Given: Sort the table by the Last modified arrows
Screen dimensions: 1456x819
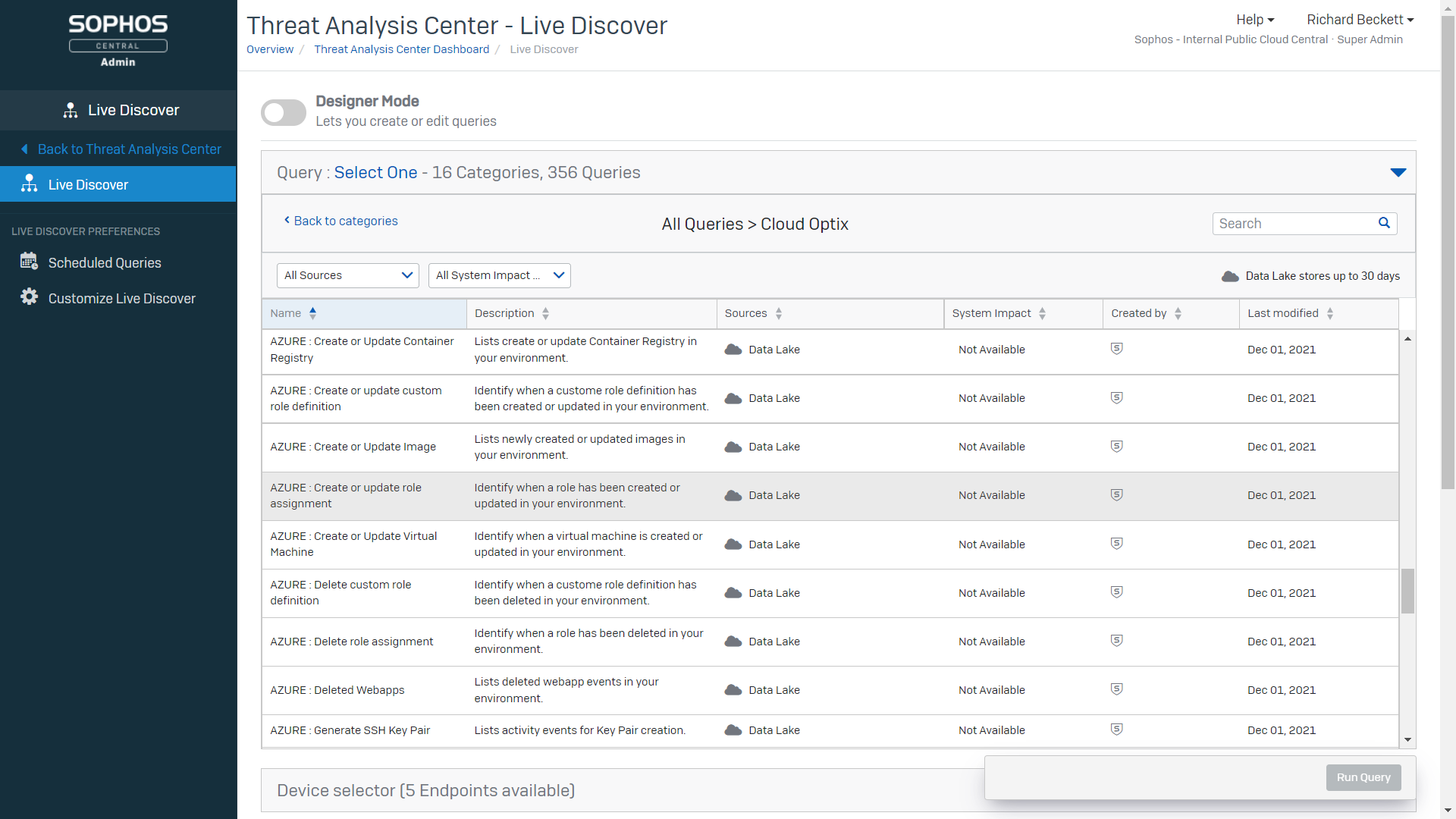Looking at the screenshot, I should (1329, 313).
